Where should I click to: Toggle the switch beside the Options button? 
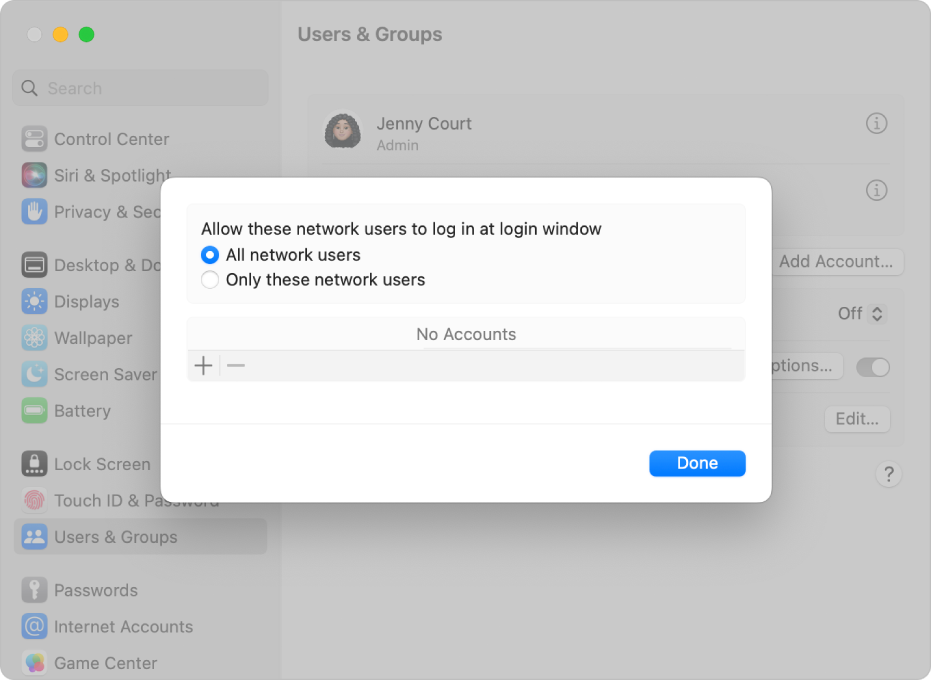point(873,367)
